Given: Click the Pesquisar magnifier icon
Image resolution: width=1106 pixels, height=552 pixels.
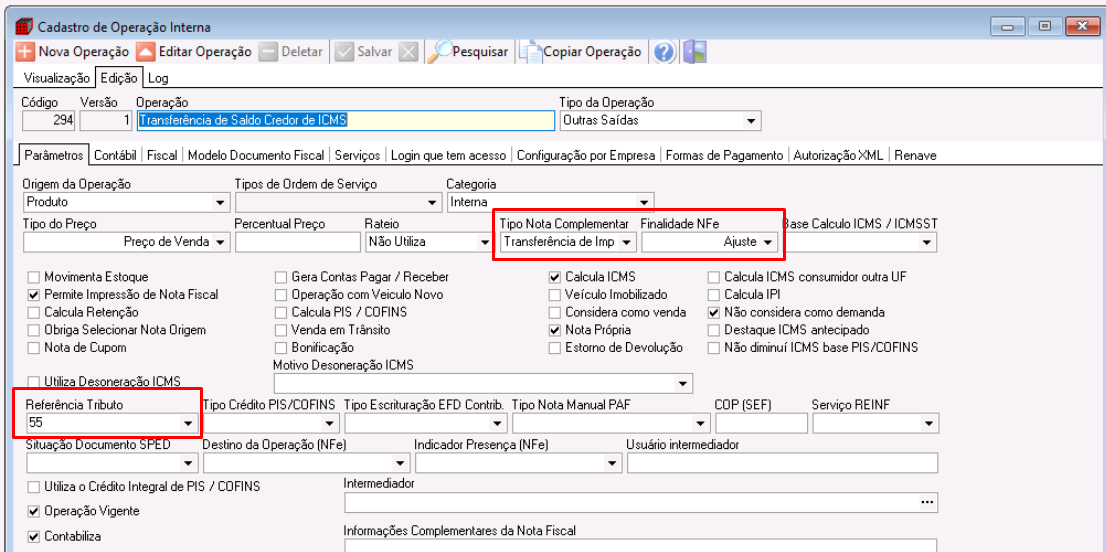Looking at the screenshot, I should 441,51.
